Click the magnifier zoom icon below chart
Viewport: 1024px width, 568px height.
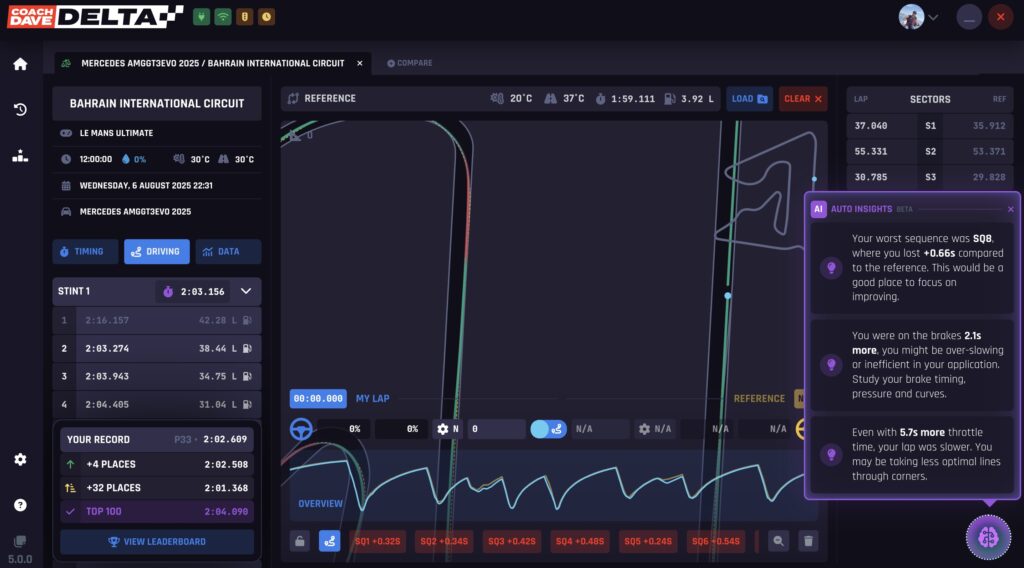pyautogui.click(x=778, y=541)
